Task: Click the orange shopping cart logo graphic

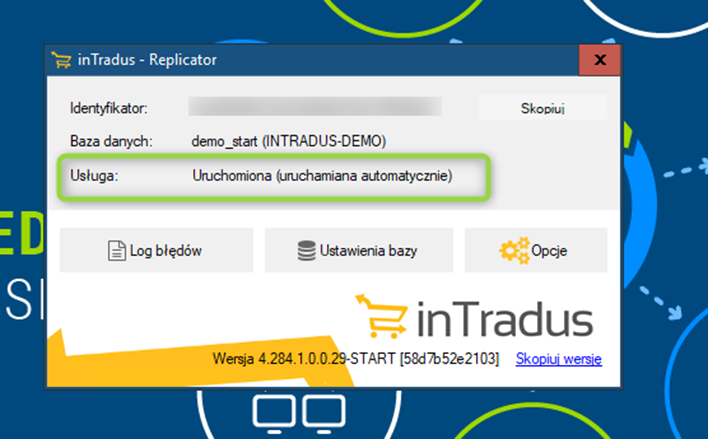Action: (x=384, y=317)
